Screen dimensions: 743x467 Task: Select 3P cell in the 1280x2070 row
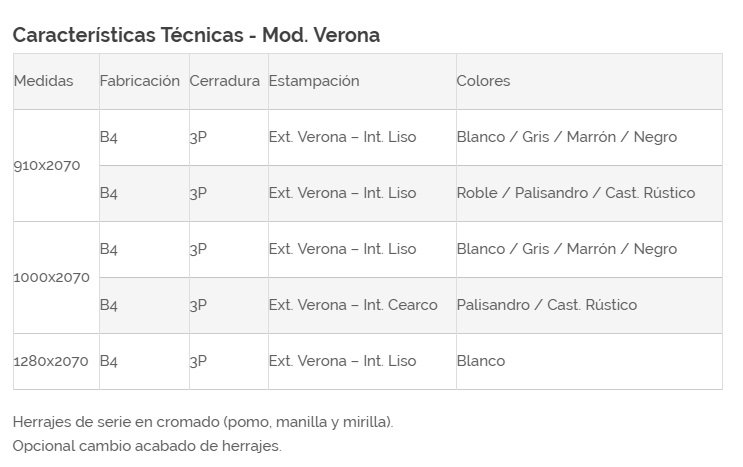[198, 362]
